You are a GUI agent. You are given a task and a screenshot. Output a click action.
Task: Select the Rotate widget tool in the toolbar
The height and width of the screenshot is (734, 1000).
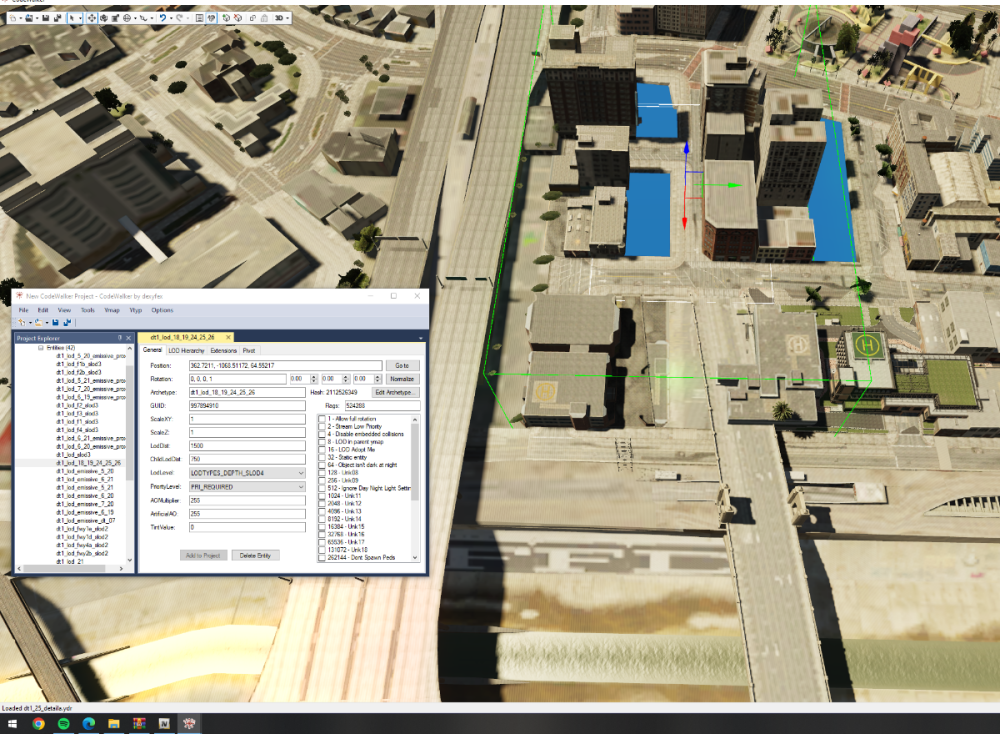click(104, 18)
